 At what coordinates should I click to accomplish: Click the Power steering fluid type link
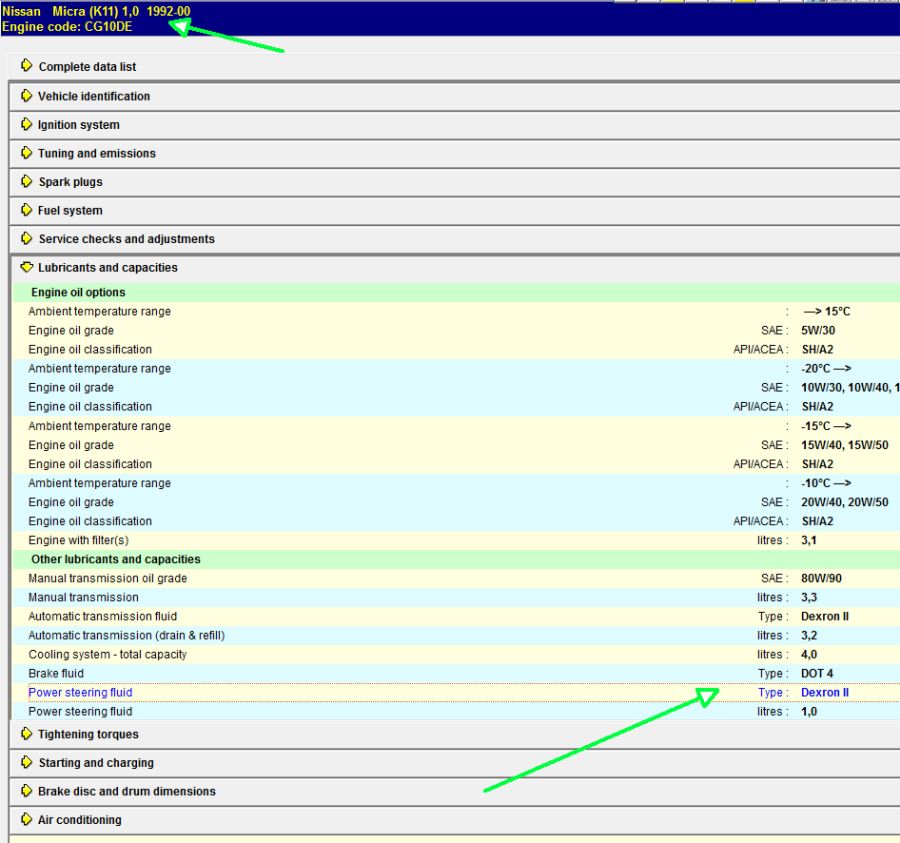[x=80, y=692]
